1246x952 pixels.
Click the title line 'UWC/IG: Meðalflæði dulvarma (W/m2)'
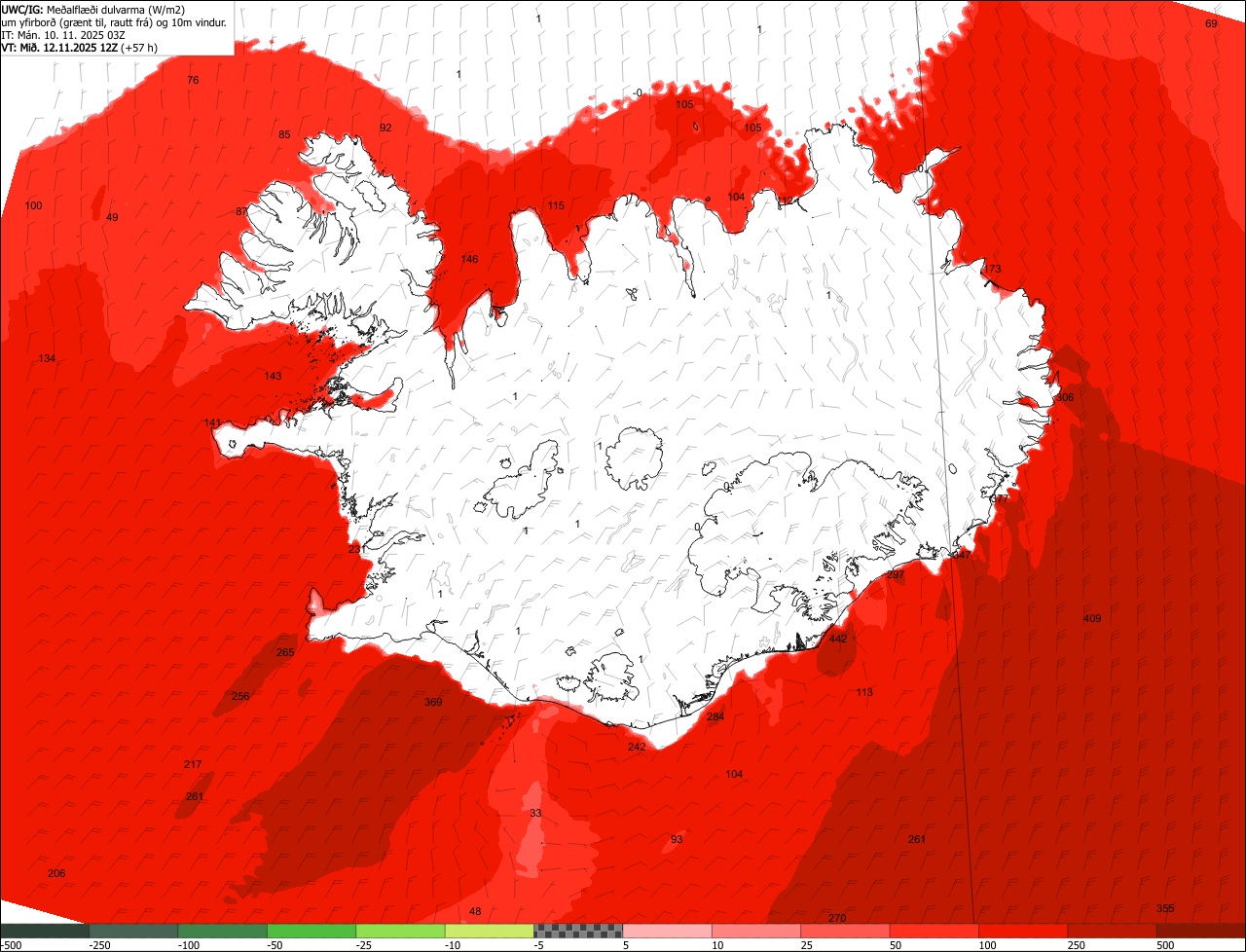point(93,9)
